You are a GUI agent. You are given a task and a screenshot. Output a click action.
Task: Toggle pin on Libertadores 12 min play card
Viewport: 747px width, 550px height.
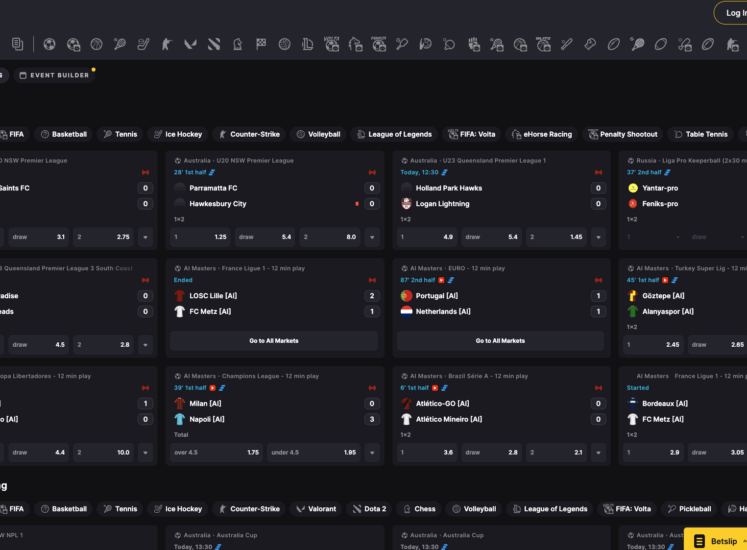click(x=145, y=388)
